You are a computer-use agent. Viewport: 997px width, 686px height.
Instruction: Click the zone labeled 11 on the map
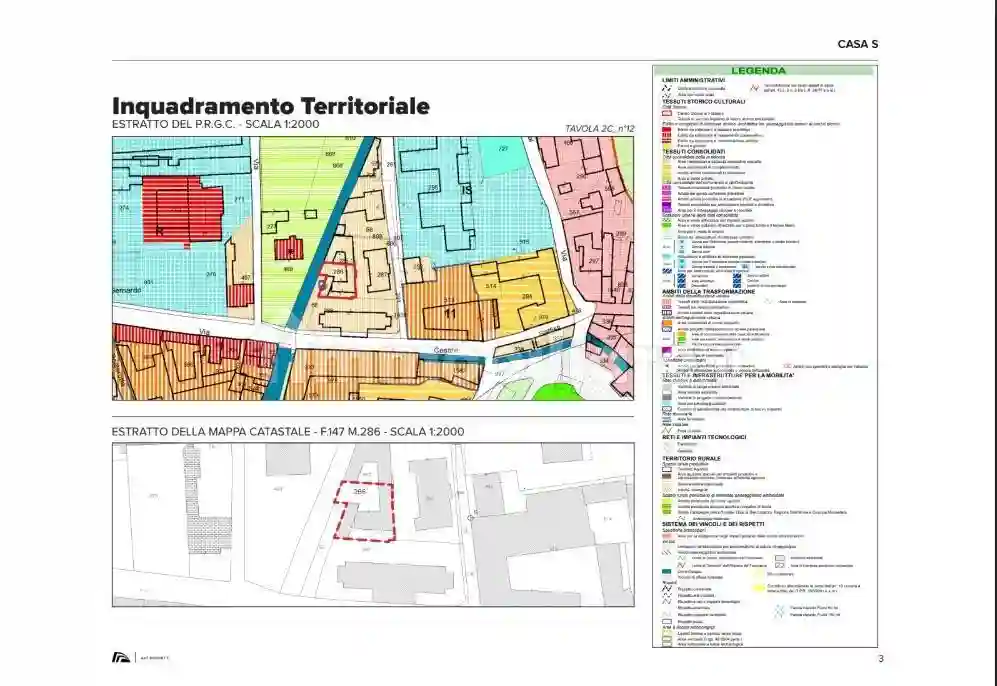click(x=450, y=313)
